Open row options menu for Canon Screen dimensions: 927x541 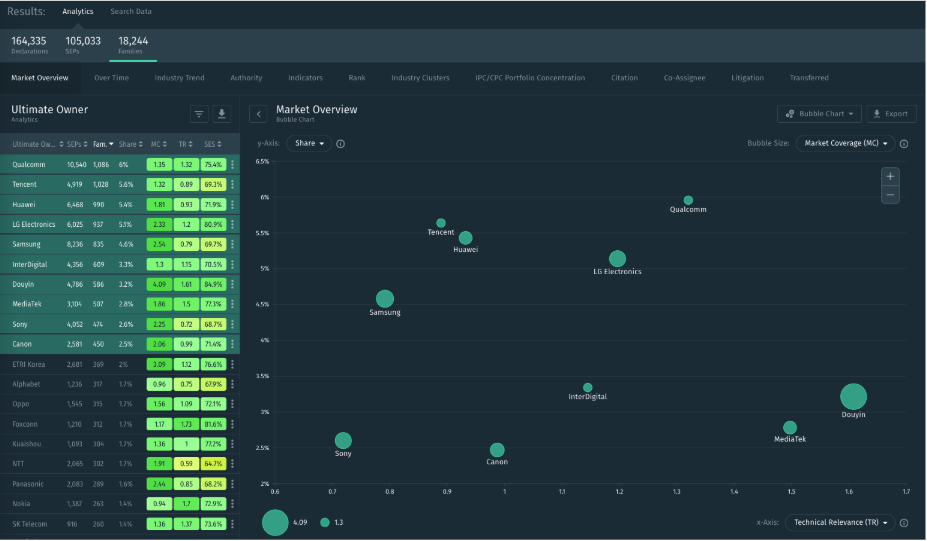pos(232,344)
